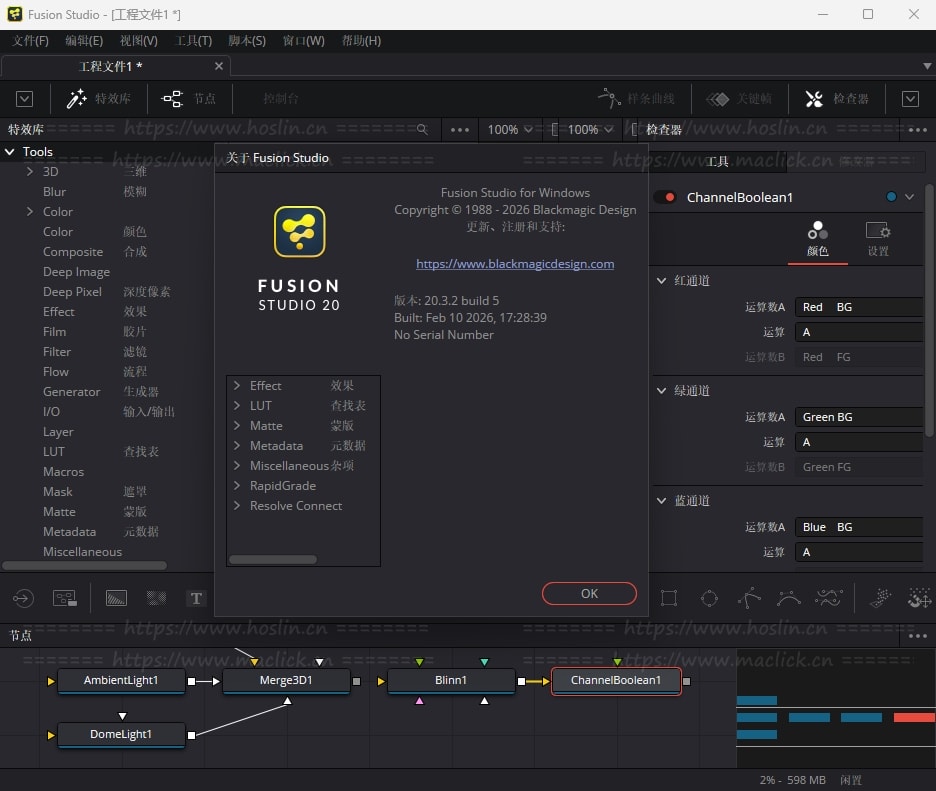Viewport: 936px width, 791px height.
Task: Toggle the 控制台 console panel
Action: 281,99
